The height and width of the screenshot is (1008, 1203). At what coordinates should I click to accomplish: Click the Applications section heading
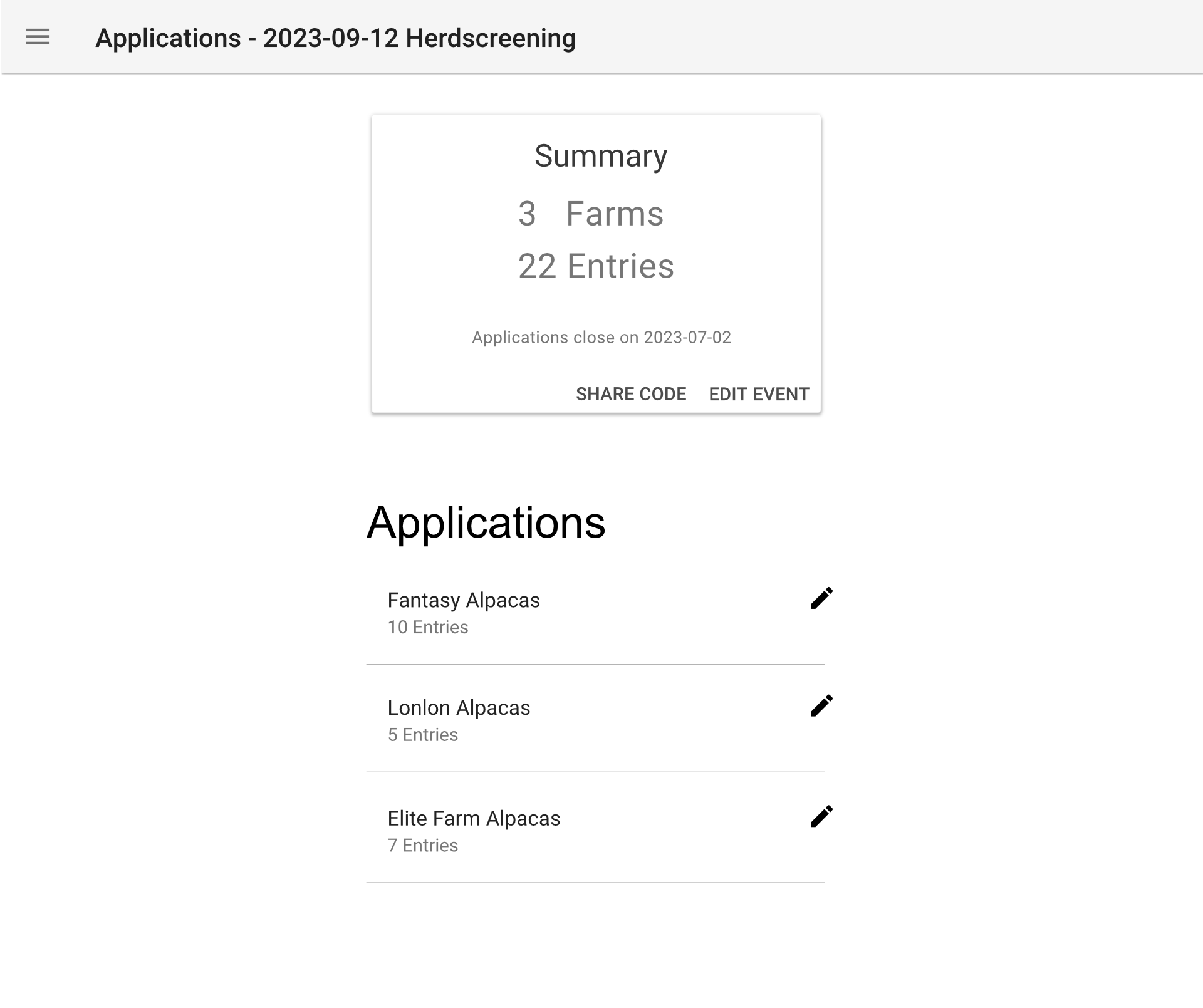pyautogui.click(x=486, y=523)
